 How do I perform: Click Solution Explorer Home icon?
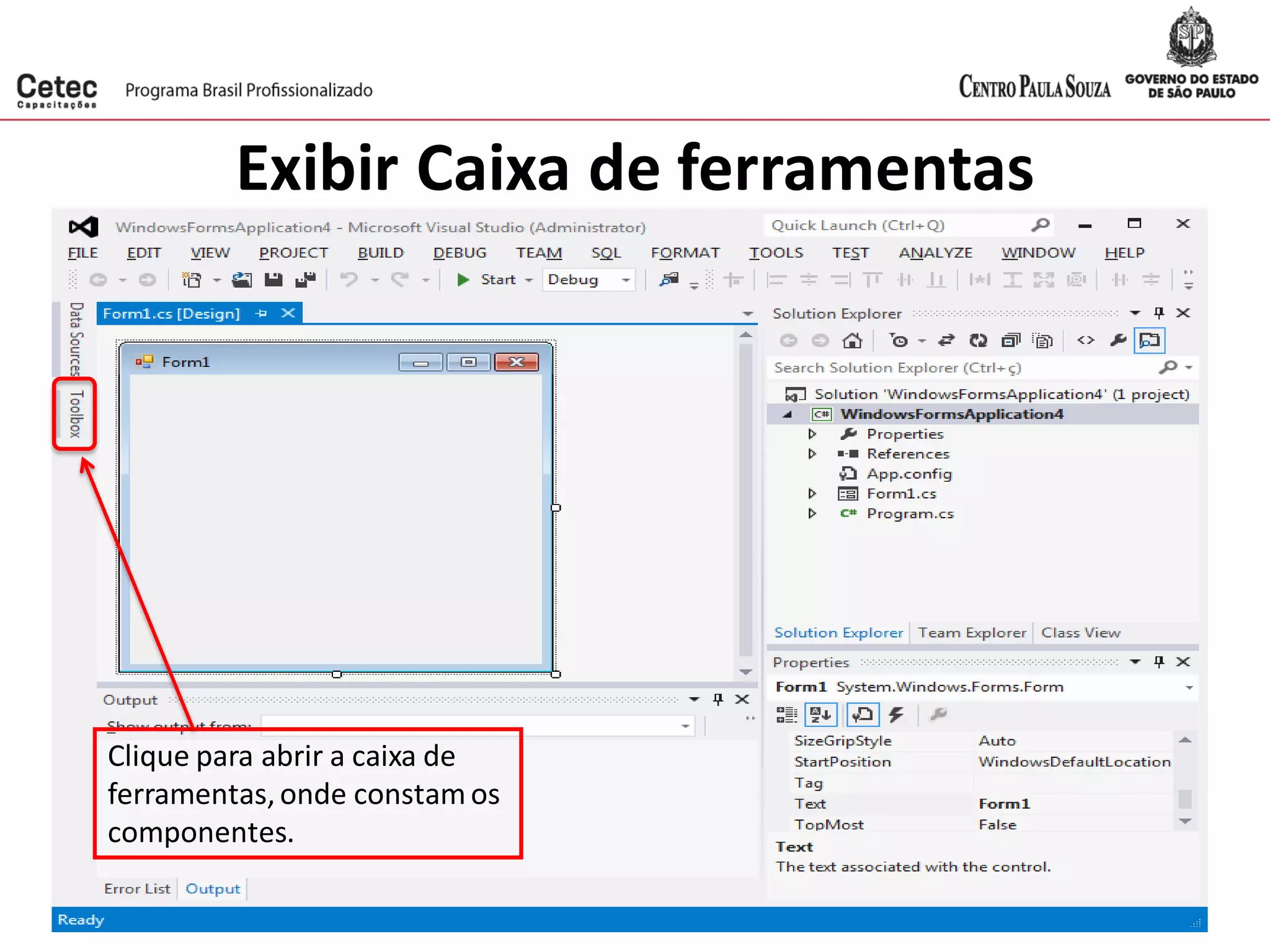pos(852,340)
